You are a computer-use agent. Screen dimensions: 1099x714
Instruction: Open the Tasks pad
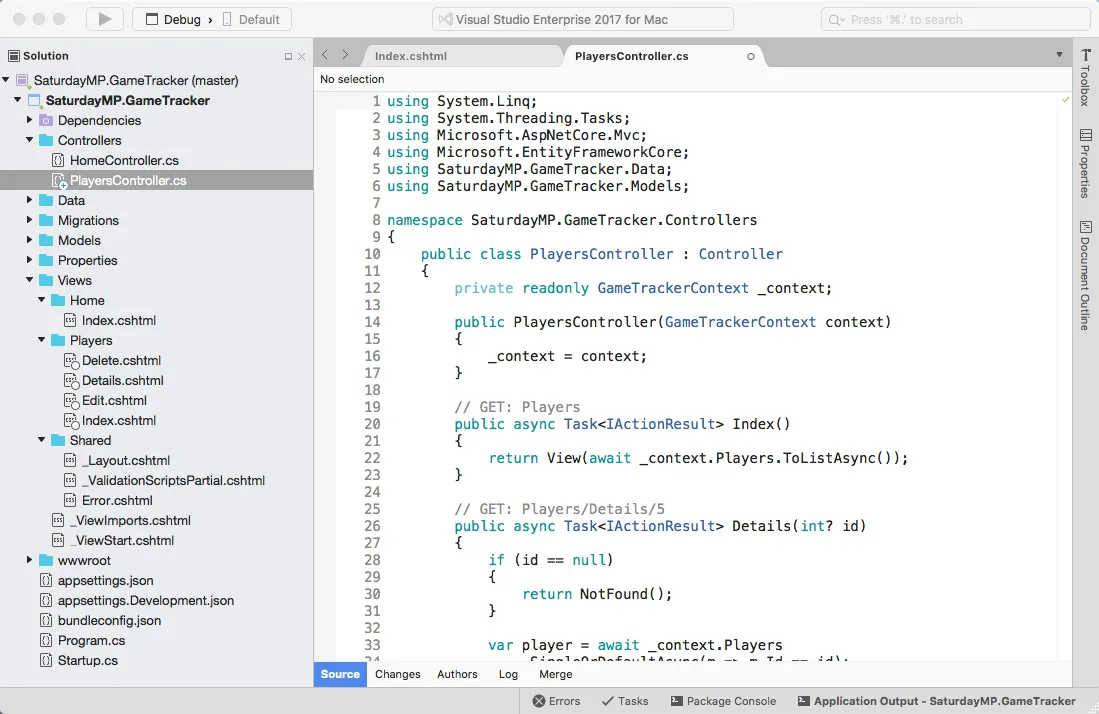point(625,701)
